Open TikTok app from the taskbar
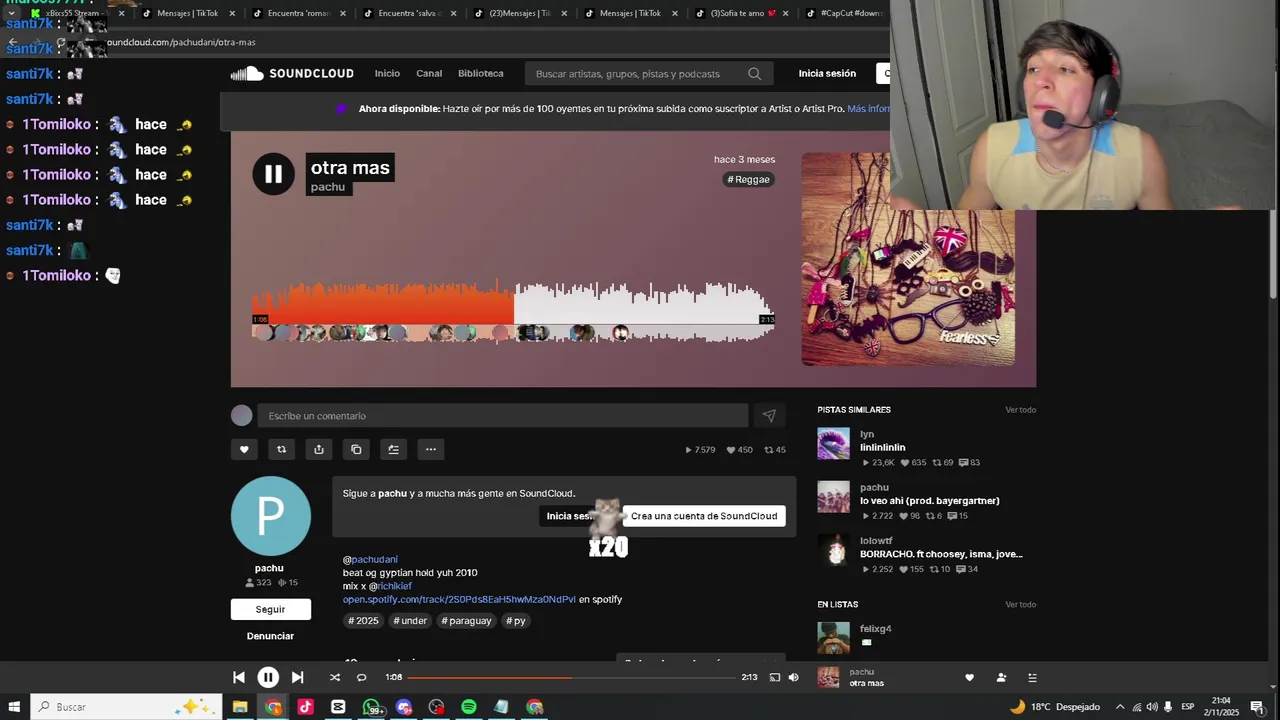This screenshot has width=1280, height=720. [305, 707]
